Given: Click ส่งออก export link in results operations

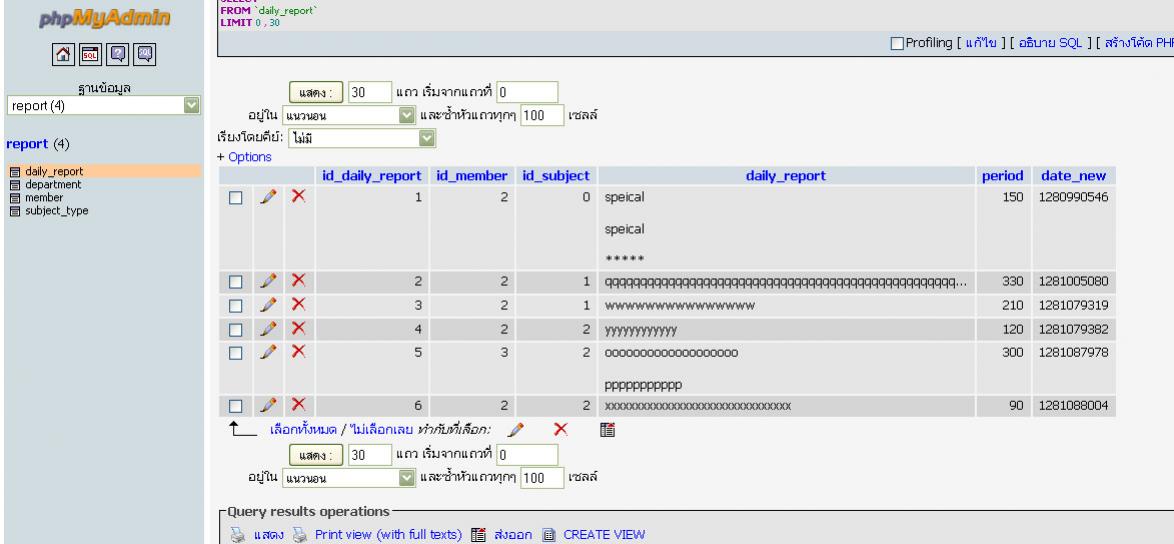Looking at the screenshot, I should pyautogui.click(x=513, y=535).
